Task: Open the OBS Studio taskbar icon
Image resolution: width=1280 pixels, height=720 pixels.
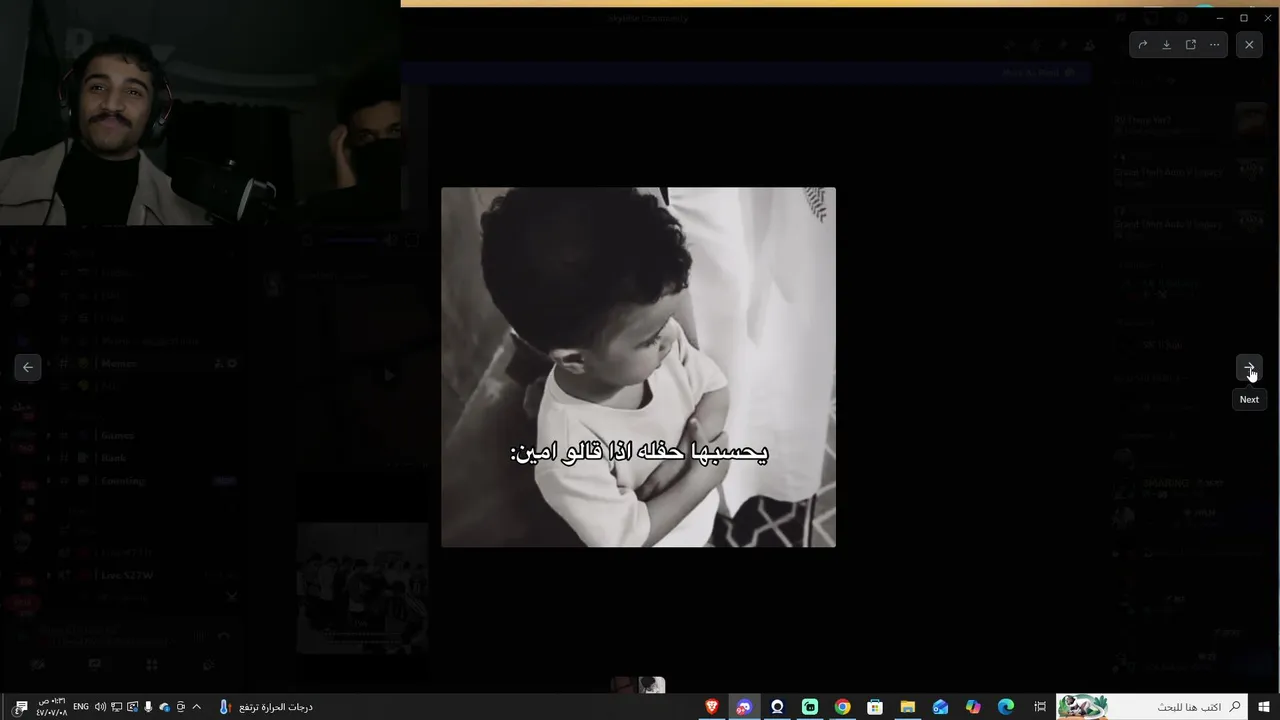Action: pos(777,707)
